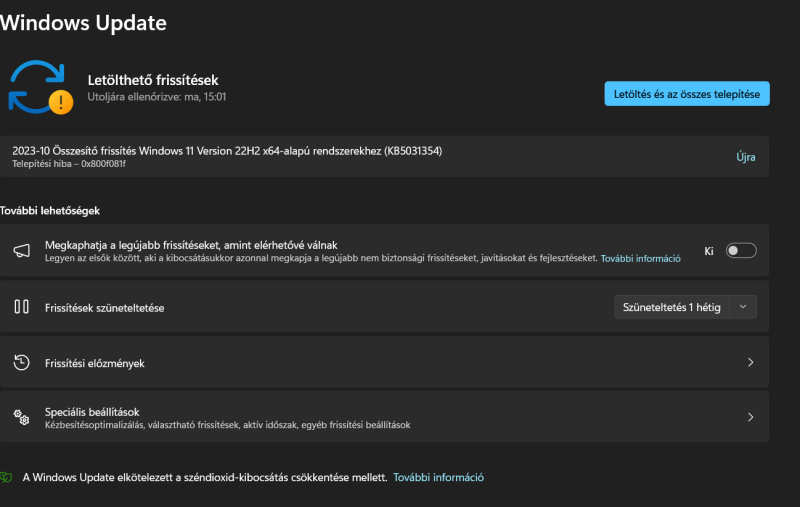This screenshot has width=800, height=507.
Task: Click the megaphone icon for latest updates
Action: pos(21,250)
